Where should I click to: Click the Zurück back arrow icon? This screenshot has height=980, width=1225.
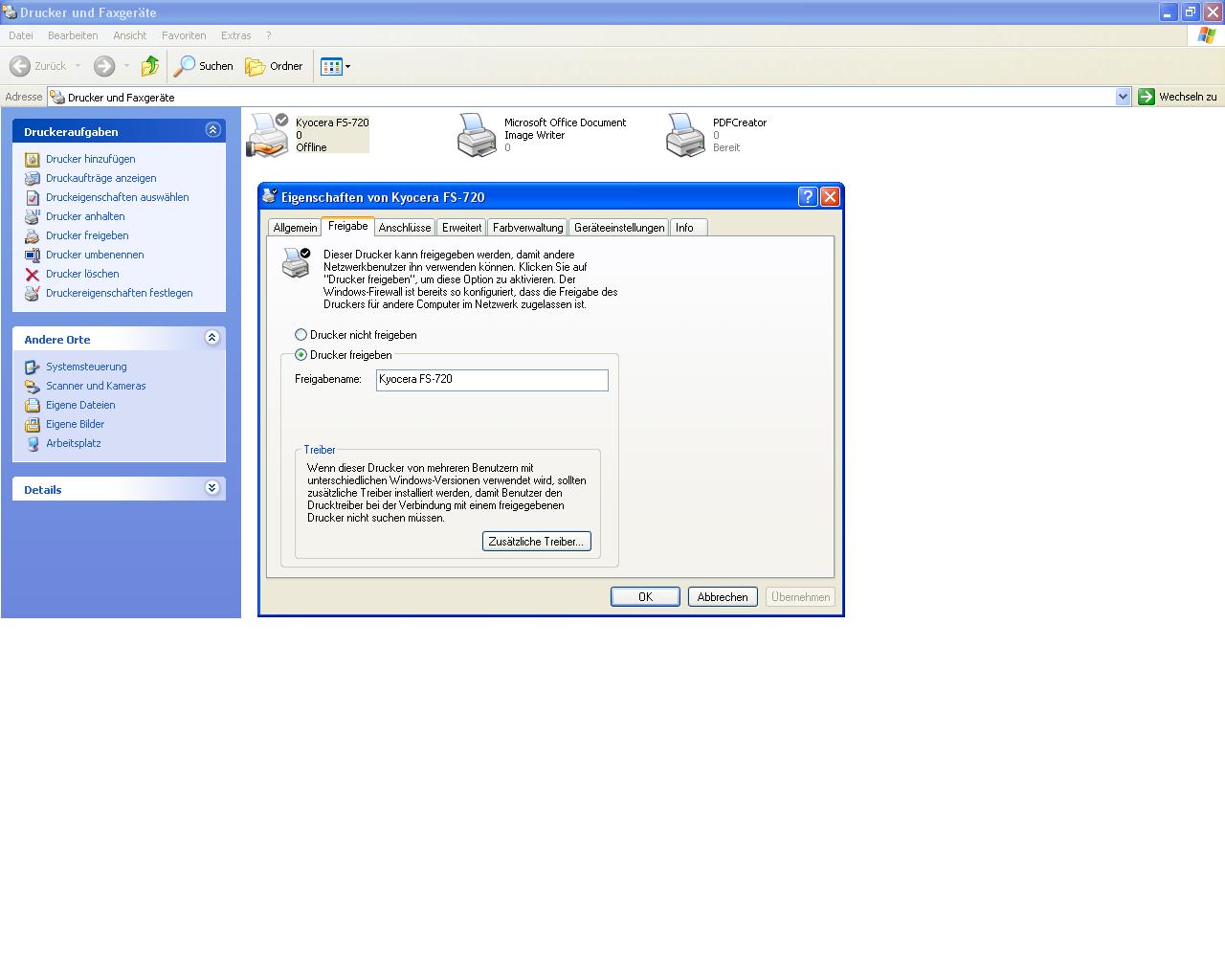(x=19, y=66)
